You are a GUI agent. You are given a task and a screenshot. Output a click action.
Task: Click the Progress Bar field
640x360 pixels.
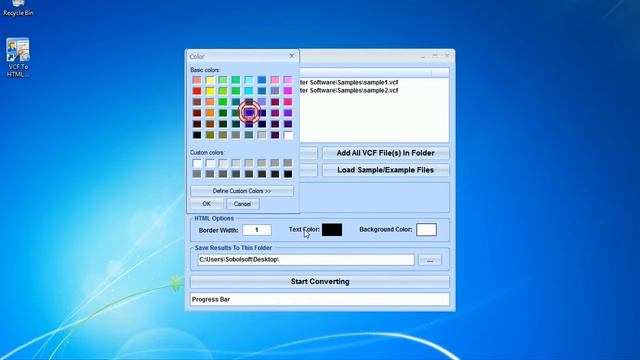(320, 300)
